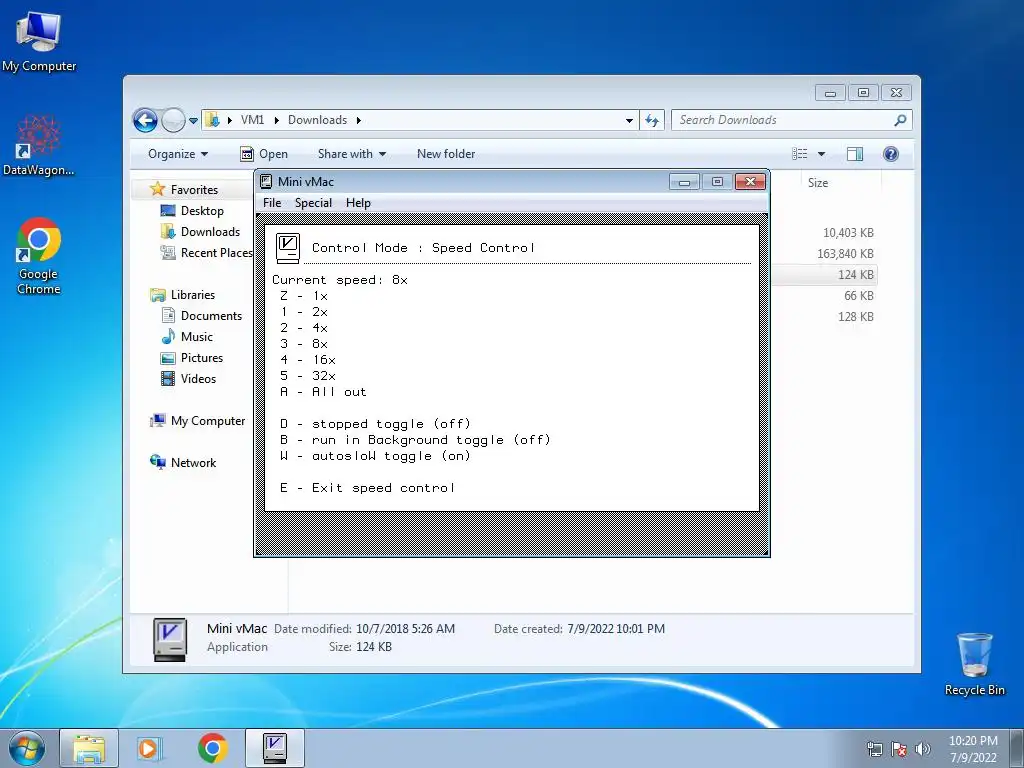Click the New folder button
This screenshot has height=768, width=1024.
[446, 154]
